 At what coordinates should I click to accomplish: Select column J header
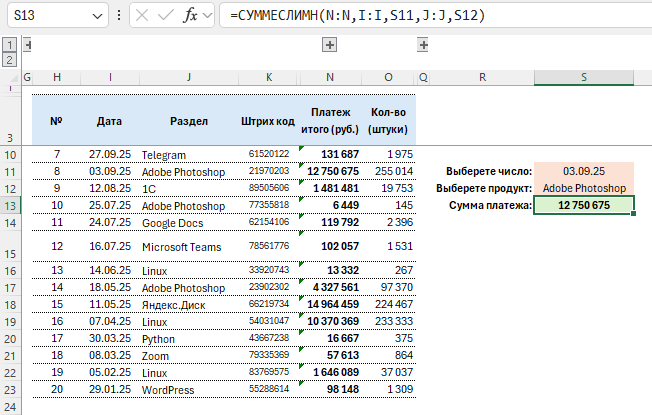188,78
